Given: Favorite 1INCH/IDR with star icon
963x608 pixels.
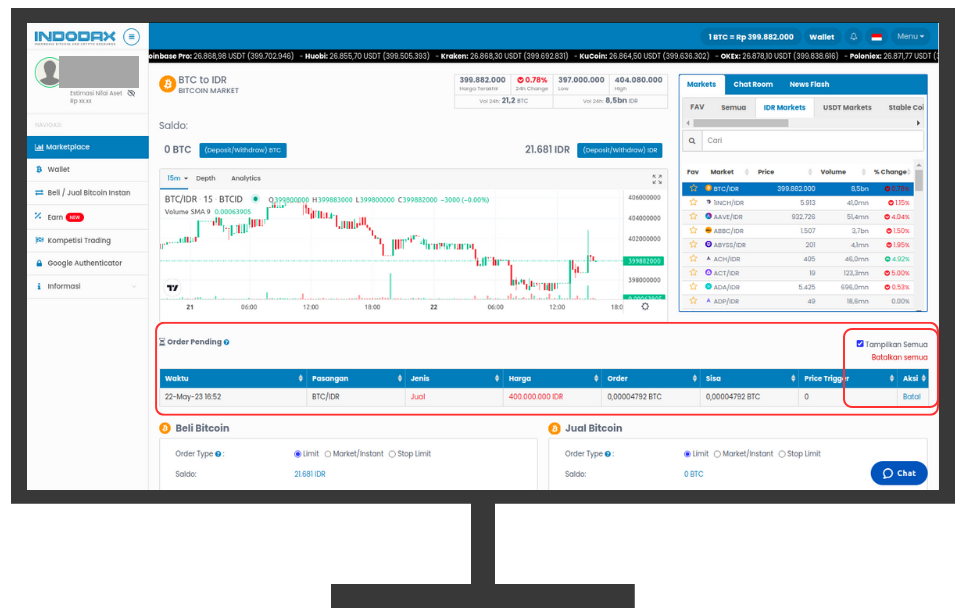Looking at the screenshot, I should pyautogui.click(x=693, y=202).
